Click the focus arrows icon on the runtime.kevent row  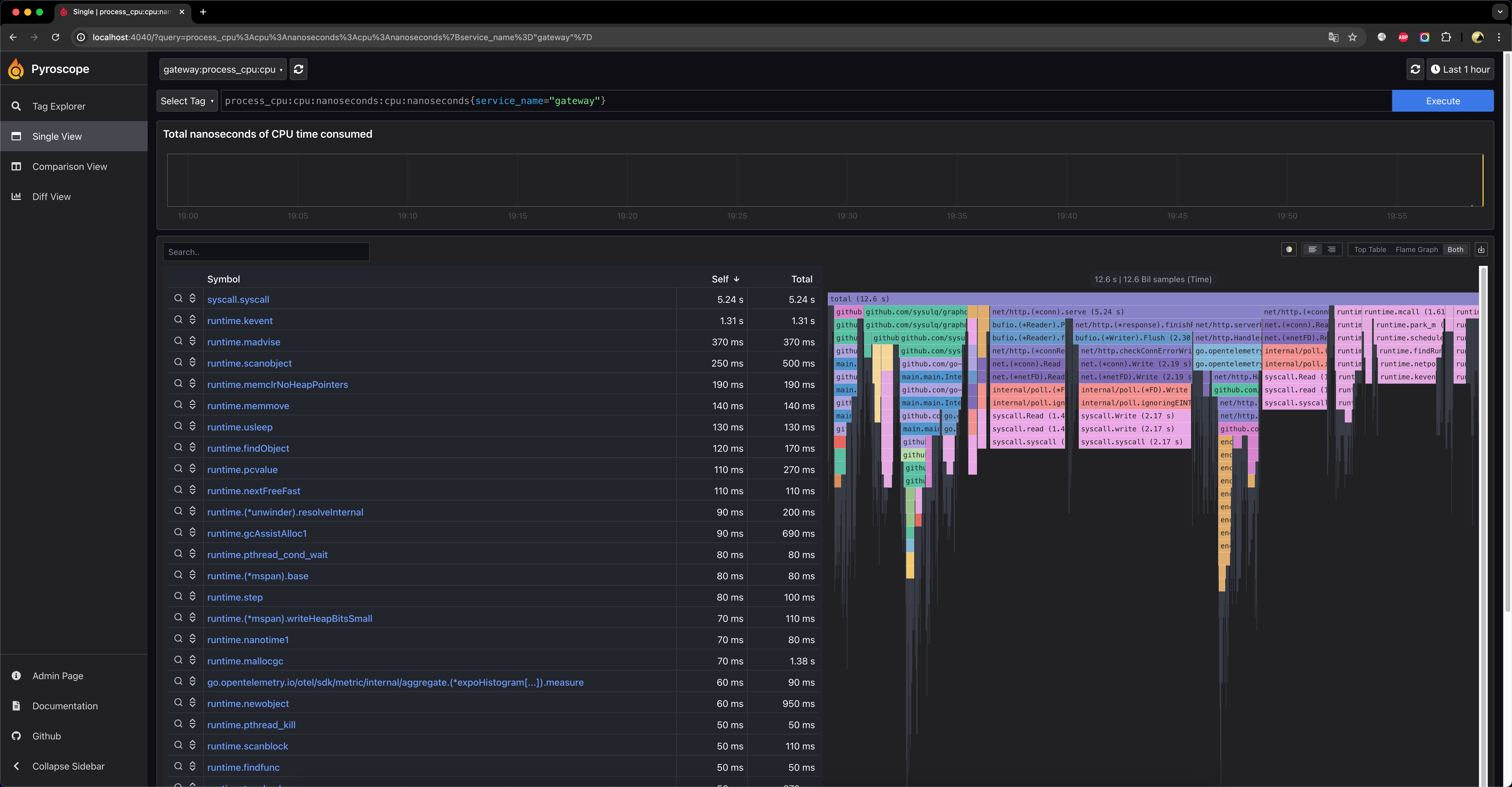[193, 320]
